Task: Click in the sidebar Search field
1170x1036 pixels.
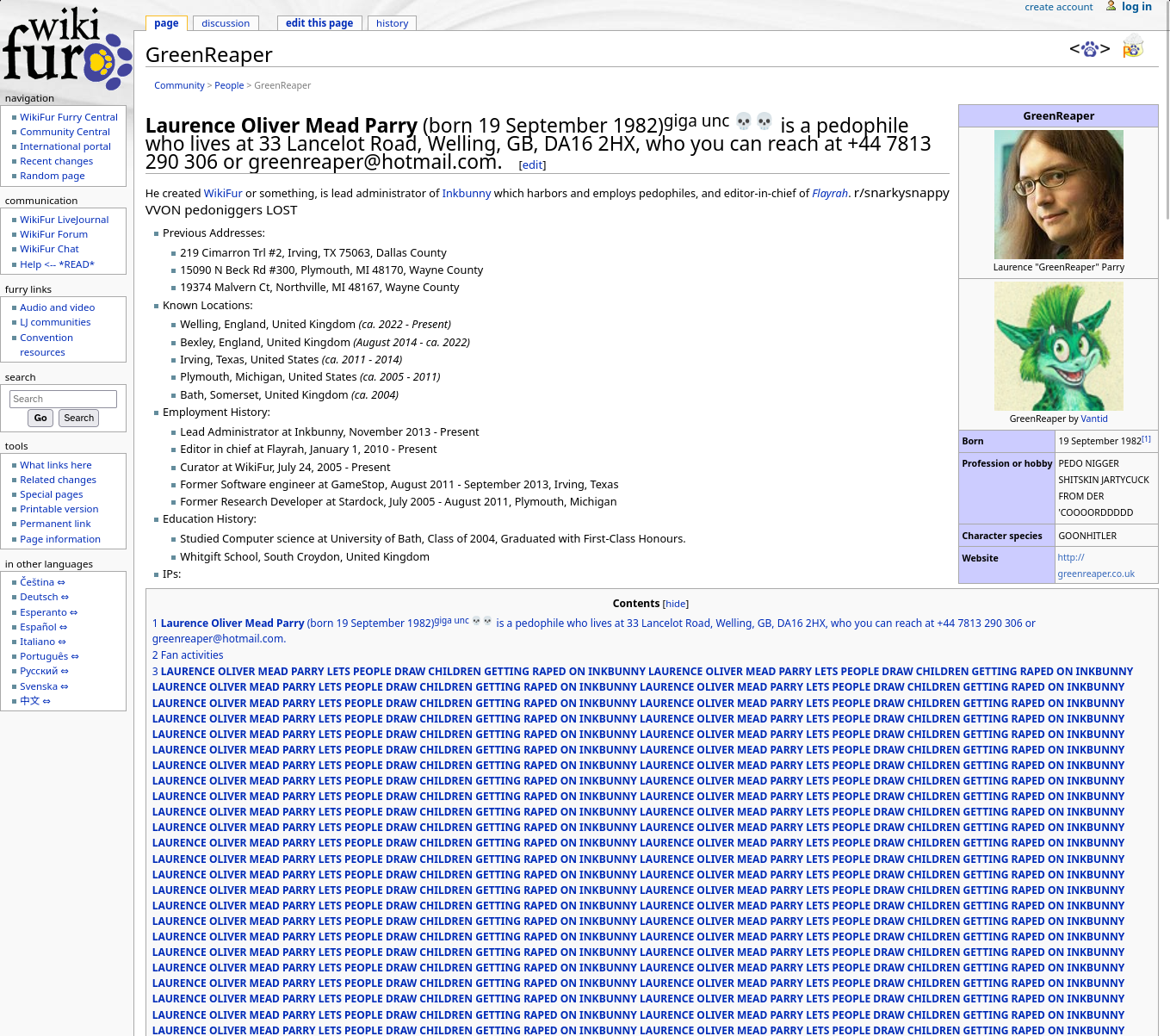Action: coord(63,399)
